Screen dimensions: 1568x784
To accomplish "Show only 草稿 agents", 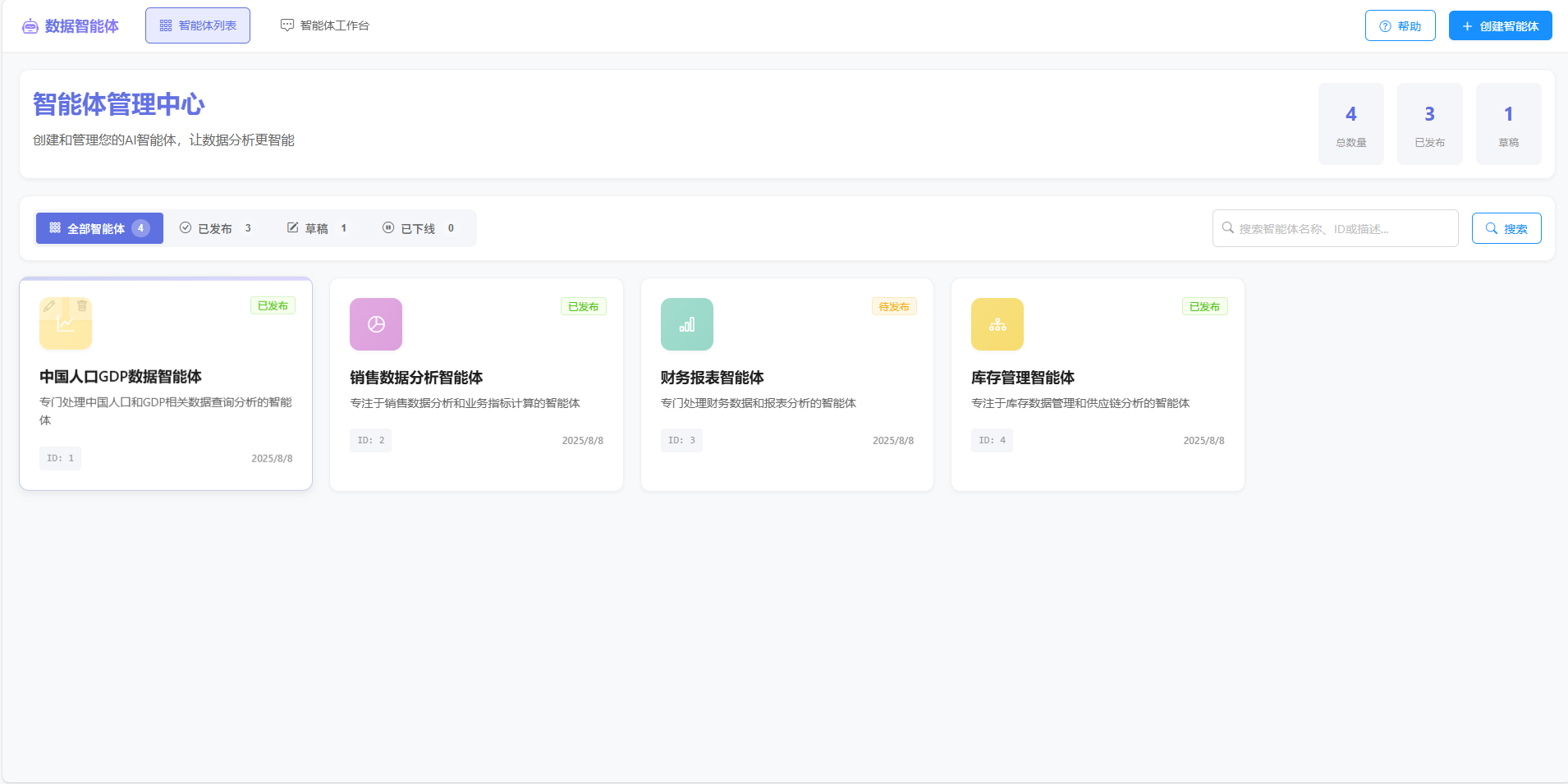I will [x=317, y=228].
